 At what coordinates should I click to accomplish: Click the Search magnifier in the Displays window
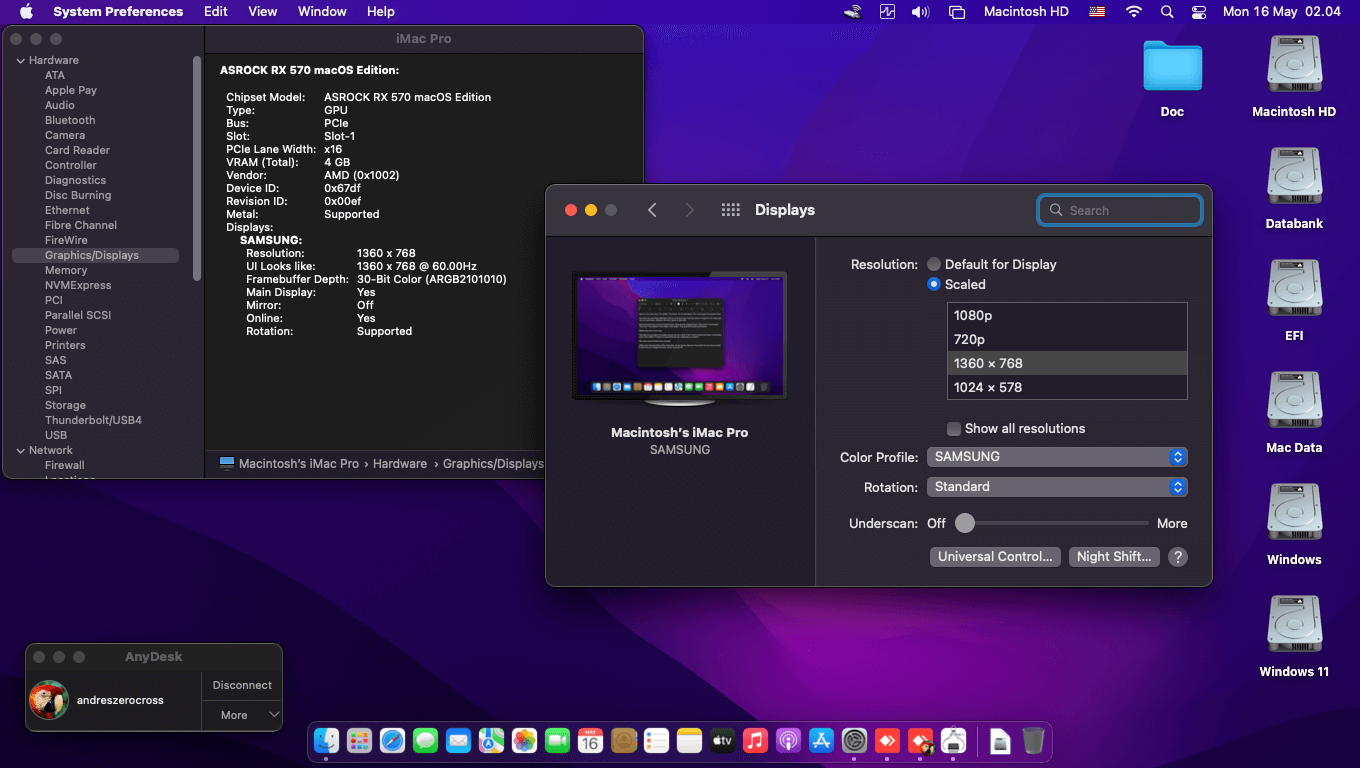tap(1056, 210)
